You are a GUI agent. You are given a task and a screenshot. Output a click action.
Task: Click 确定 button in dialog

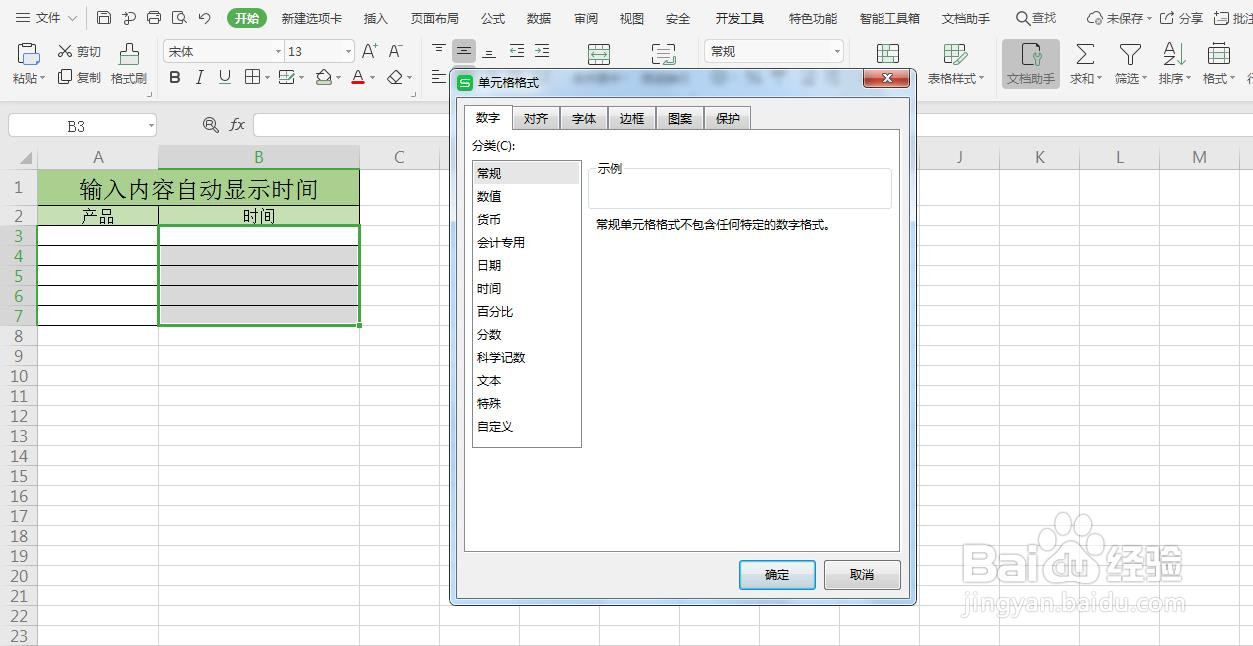tap(777, 574)
